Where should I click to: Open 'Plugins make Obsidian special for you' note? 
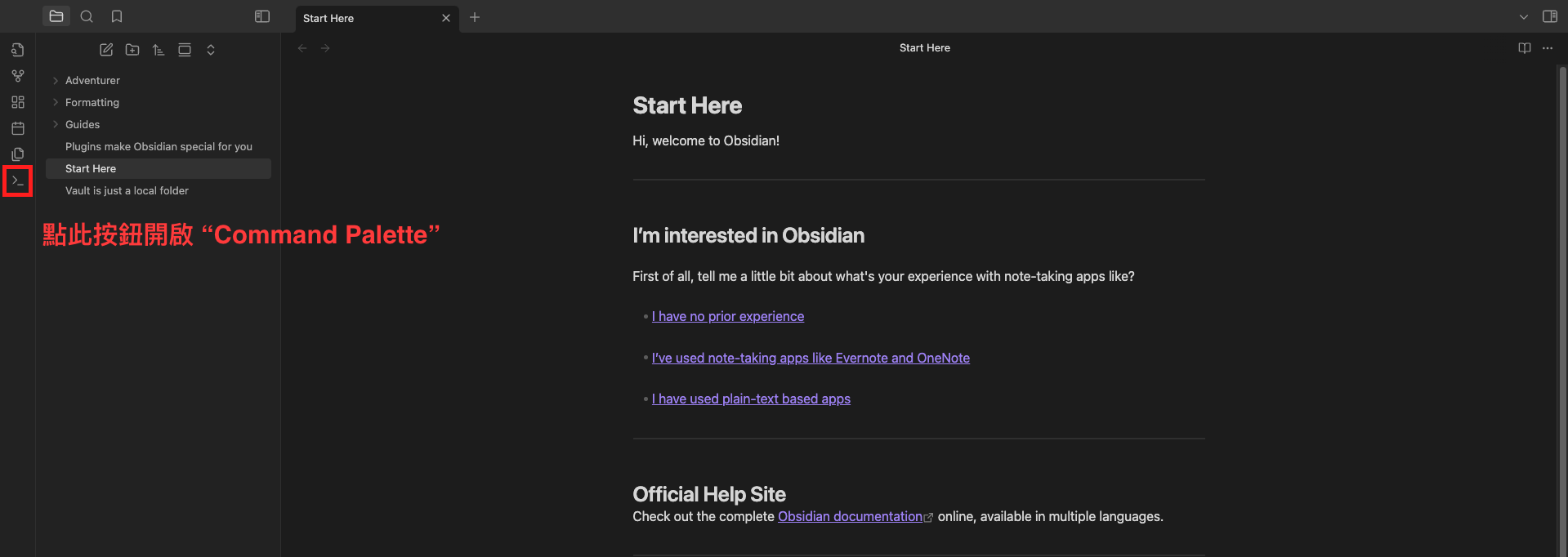159,146
